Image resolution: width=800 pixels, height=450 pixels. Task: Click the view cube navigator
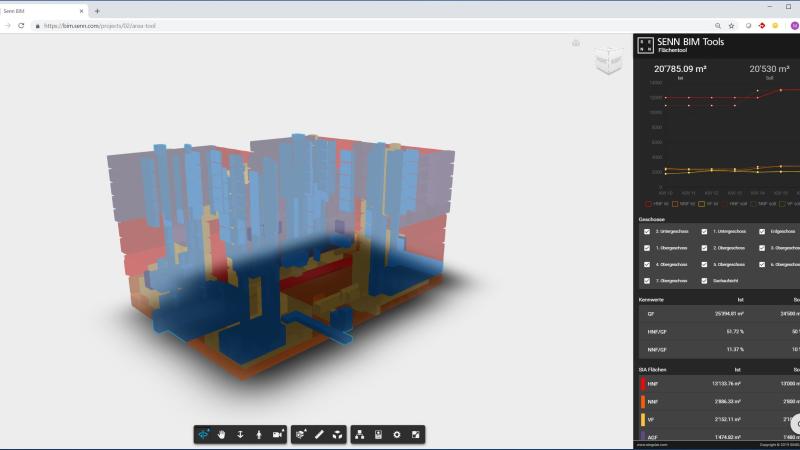tap(608, 61)
